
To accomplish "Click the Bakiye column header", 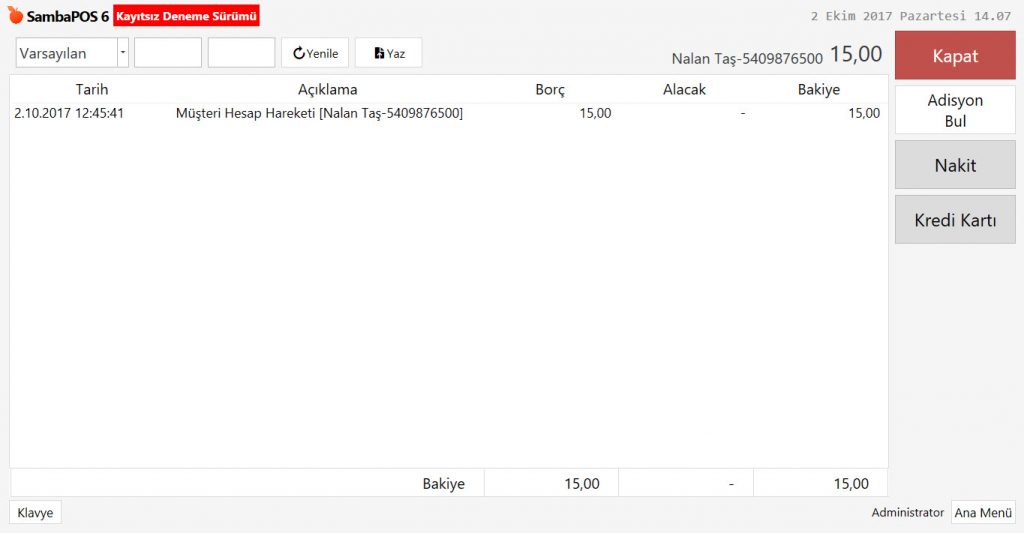I will click(818, 89).
